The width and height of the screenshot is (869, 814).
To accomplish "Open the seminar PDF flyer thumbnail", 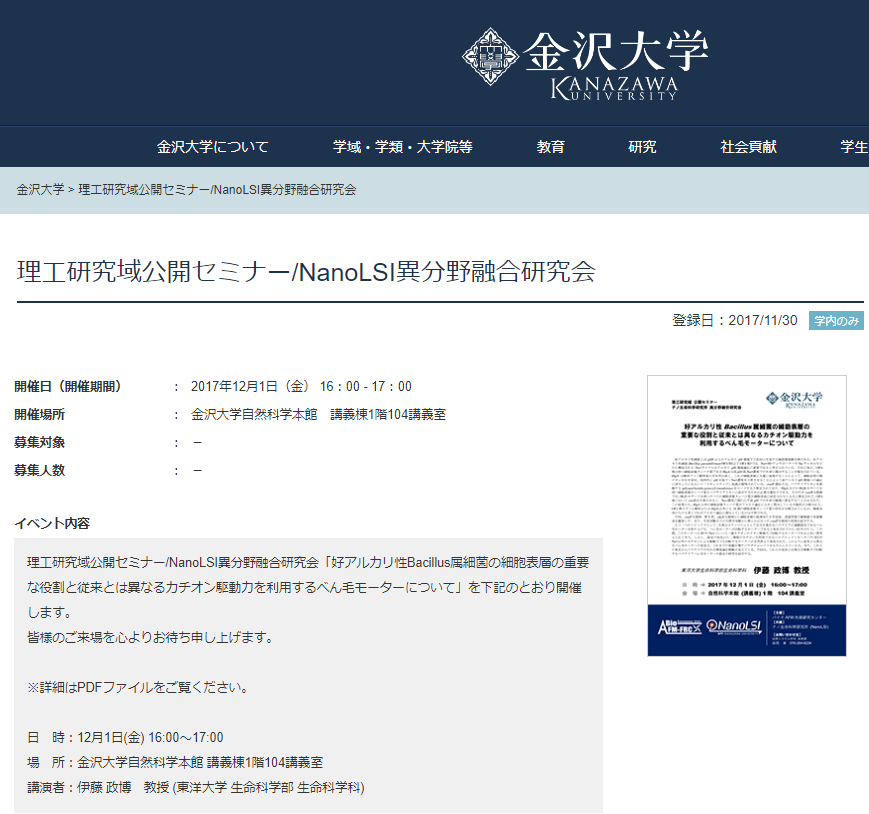I will click(746, 515).
